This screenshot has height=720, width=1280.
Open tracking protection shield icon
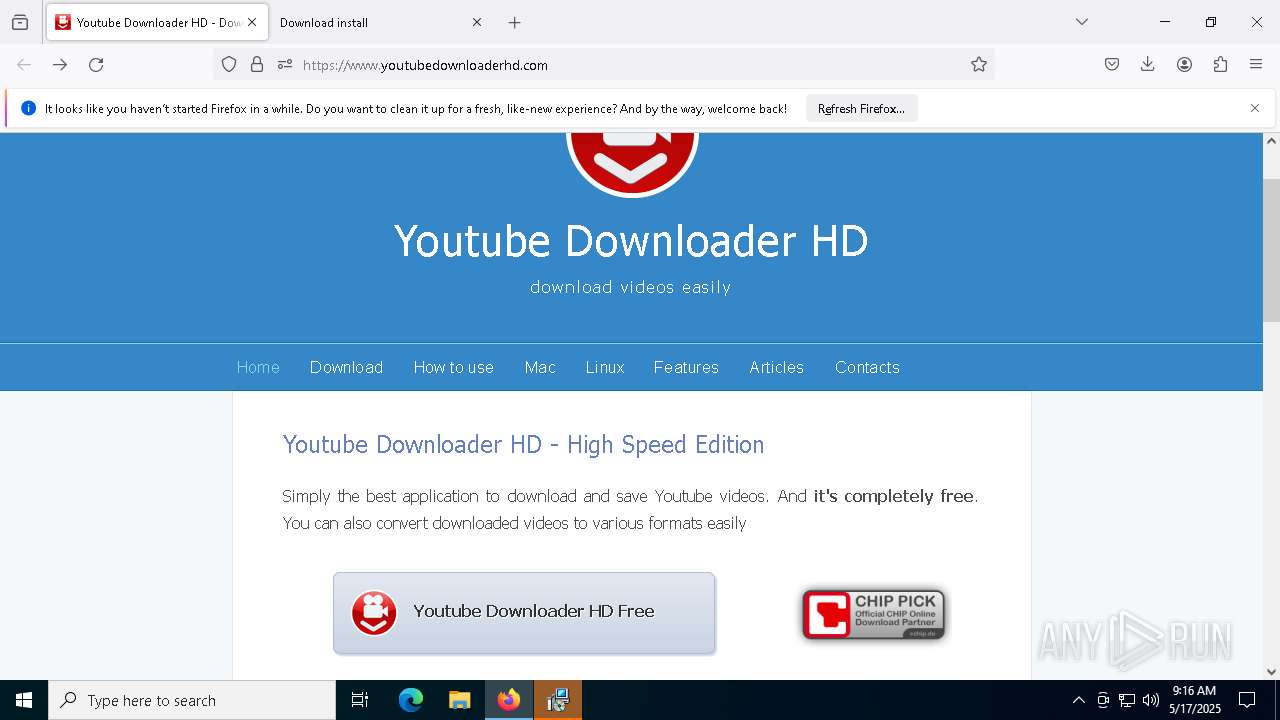pyautogui.click(x=229, y=65)
